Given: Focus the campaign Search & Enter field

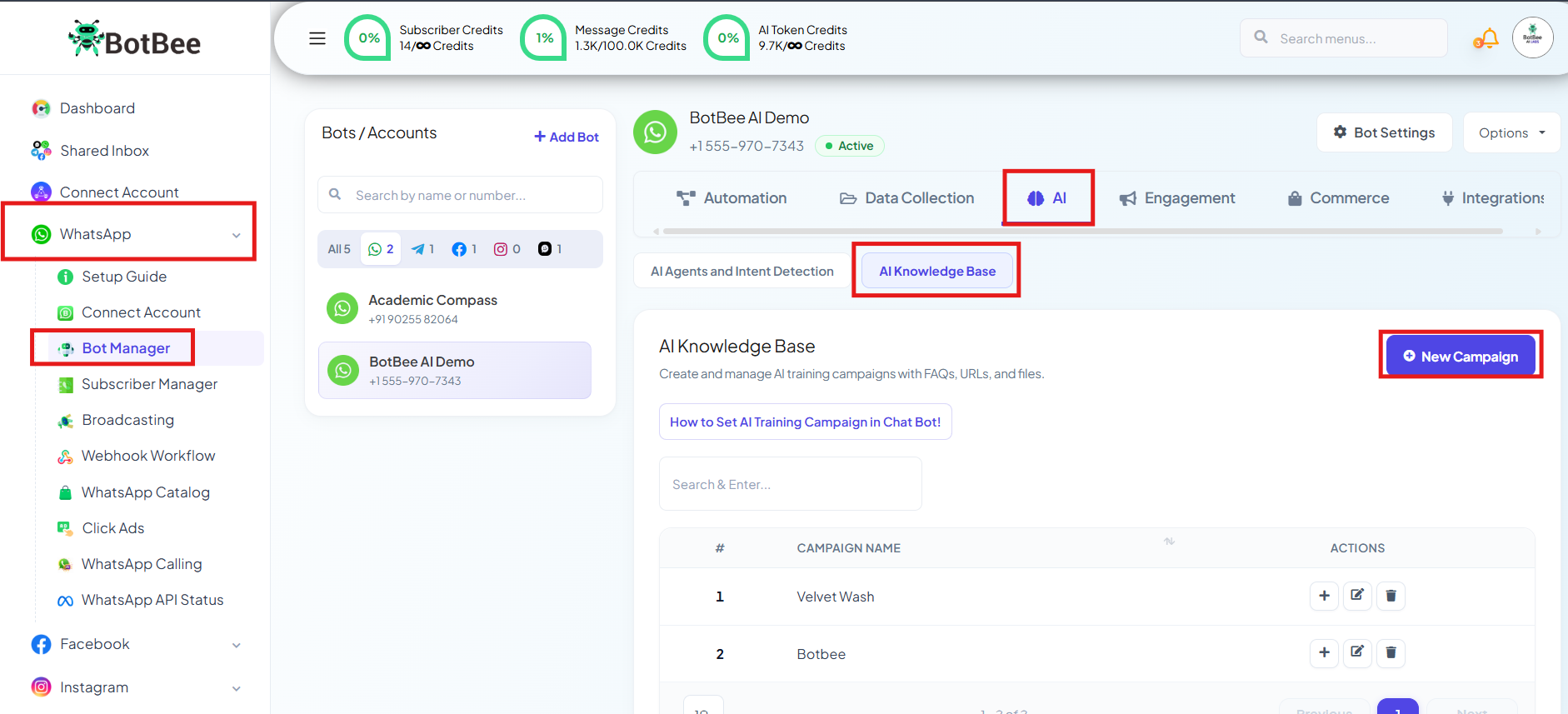Looking at the screenshot, I should point(791,484).
